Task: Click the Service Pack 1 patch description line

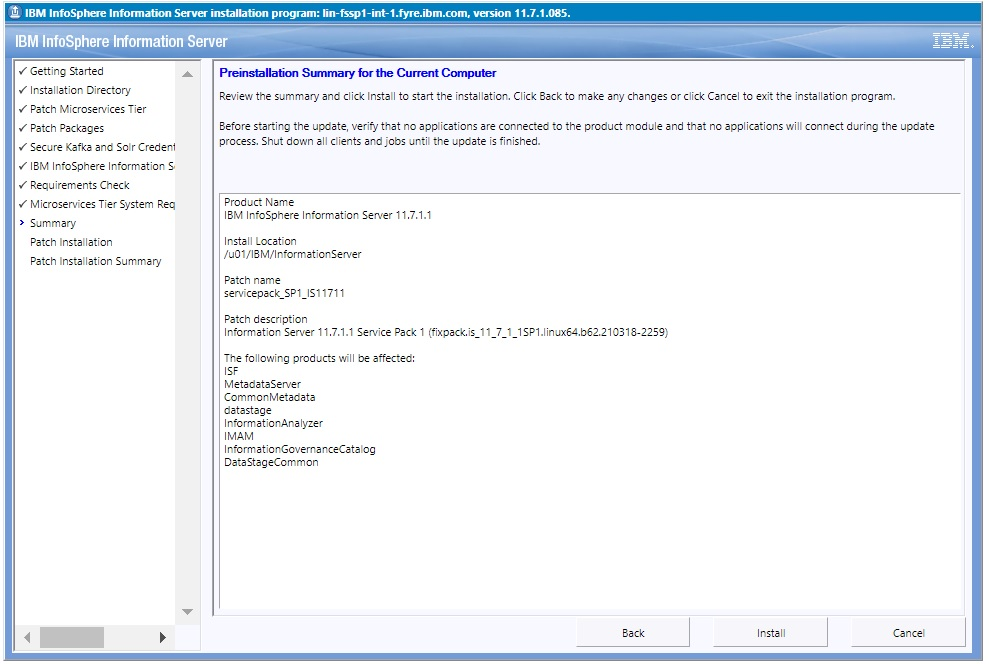Action: [x=446, y=332]
